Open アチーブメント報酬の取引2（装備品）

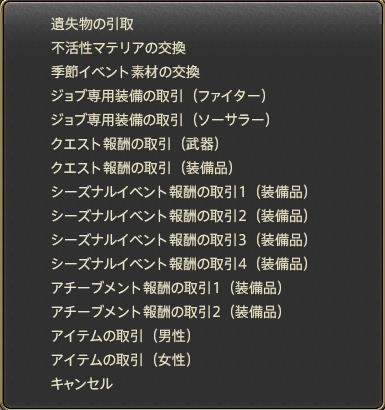pos(168,312)
